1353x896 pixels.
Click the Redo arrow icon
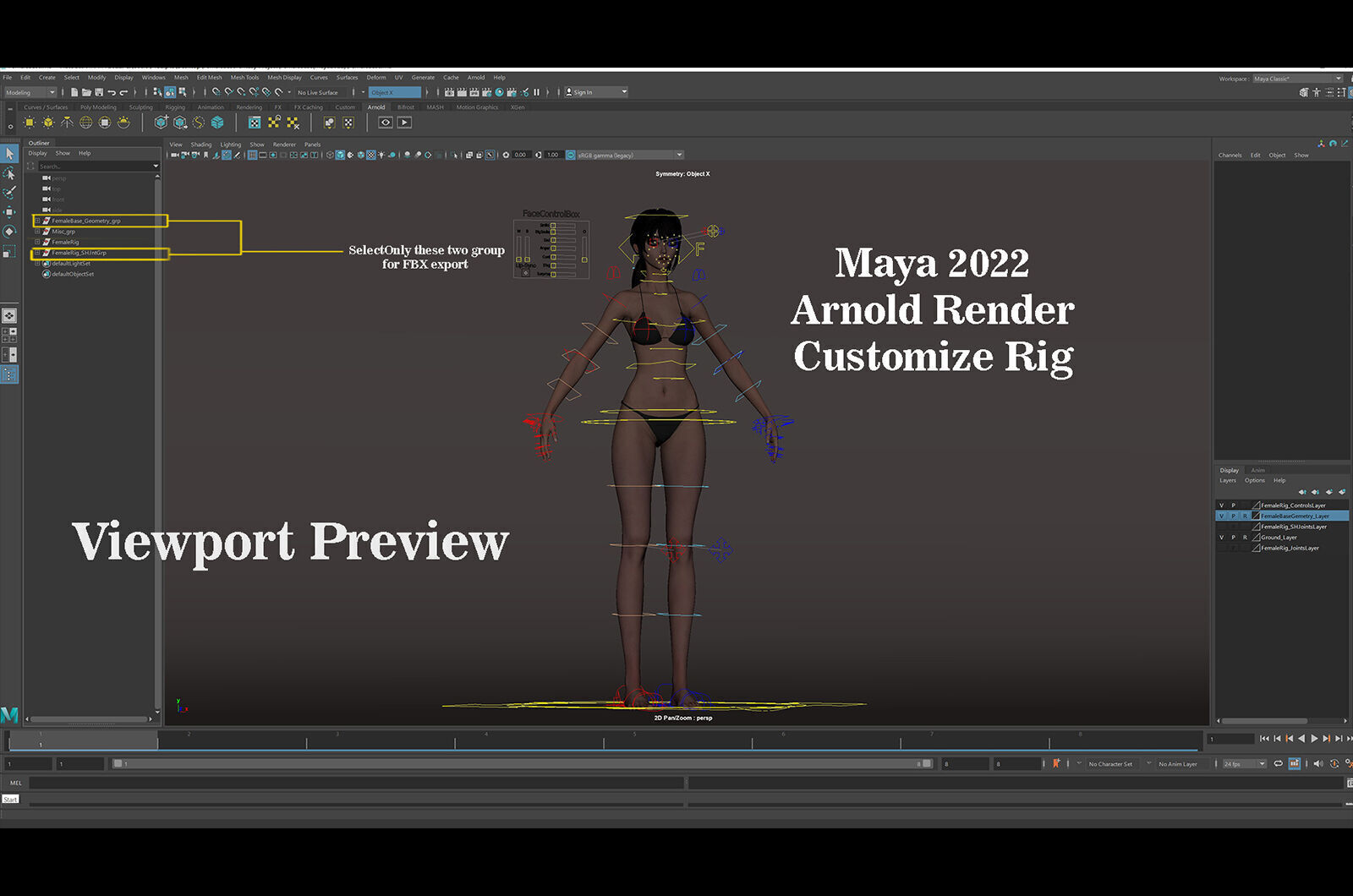pyautogui.click(x=123, y=92)
